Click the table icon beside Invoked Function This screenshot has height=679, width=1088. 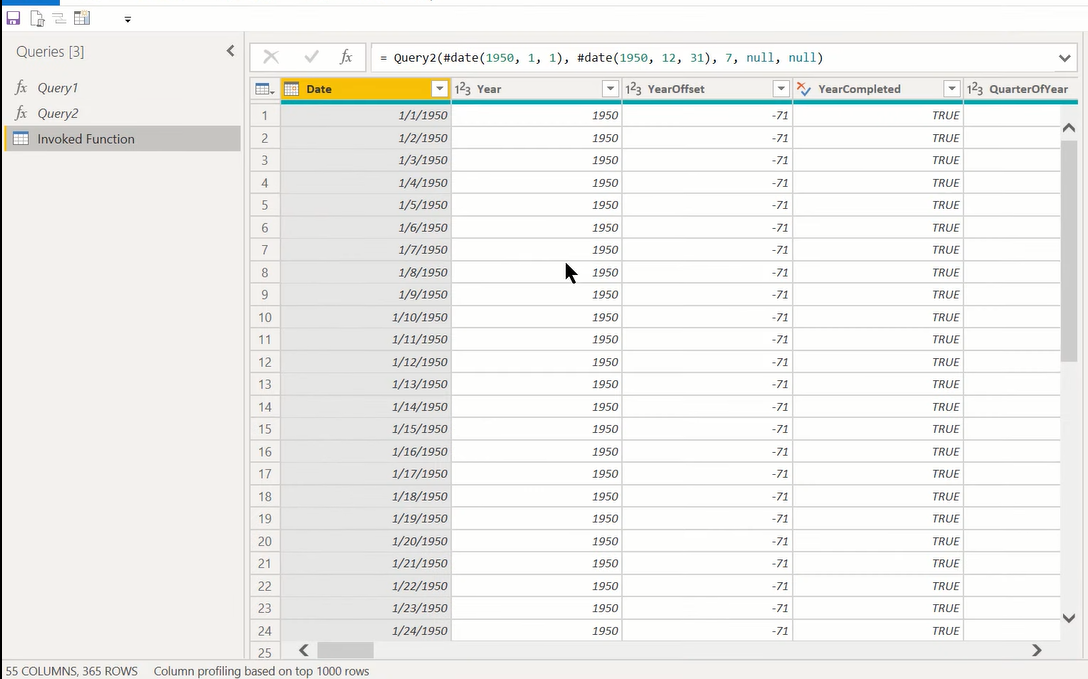tap(22, 139)
